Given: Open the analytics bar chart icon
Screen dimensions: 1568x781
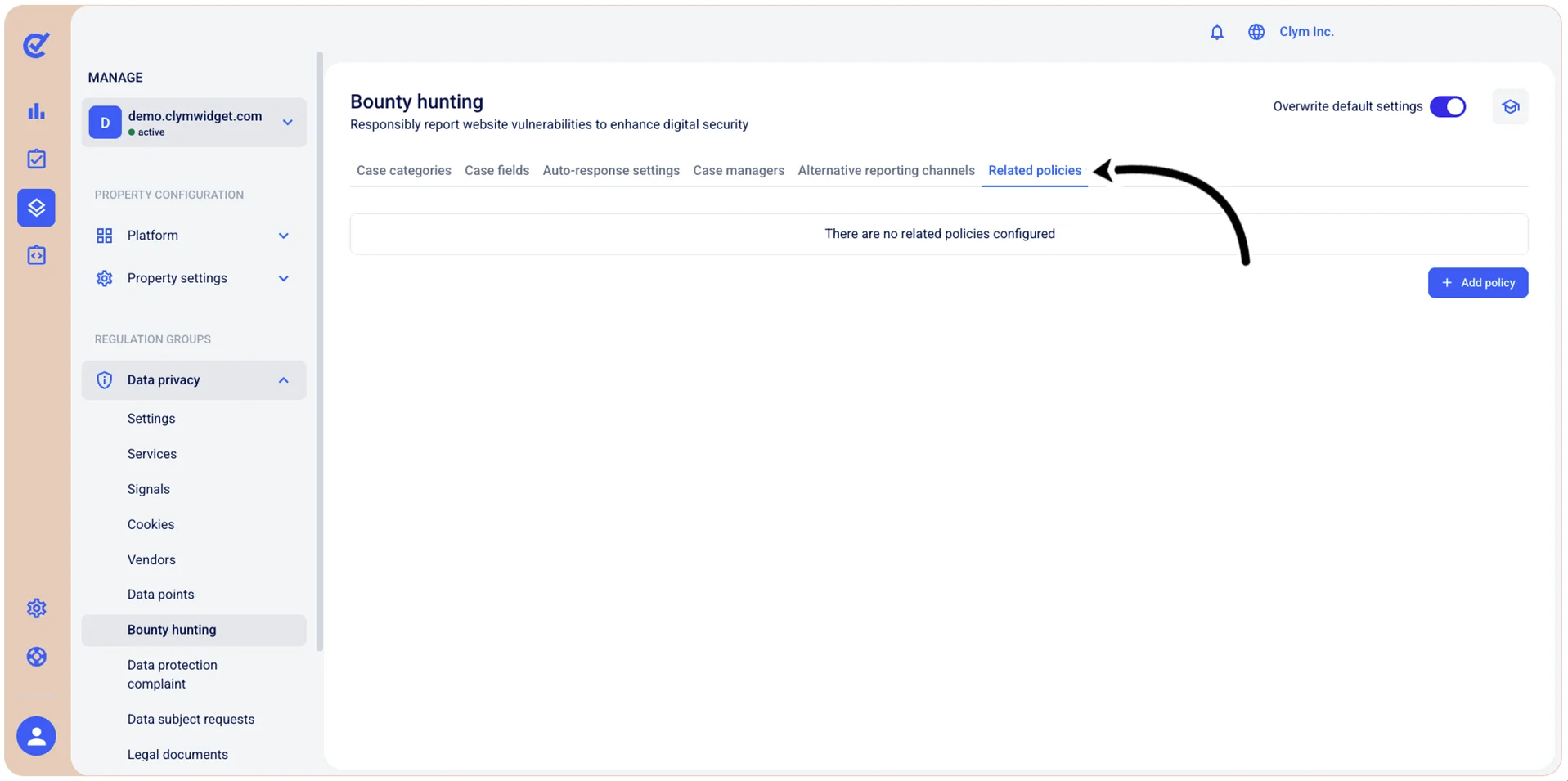Looking at the screenshot, I should point(36,111).
